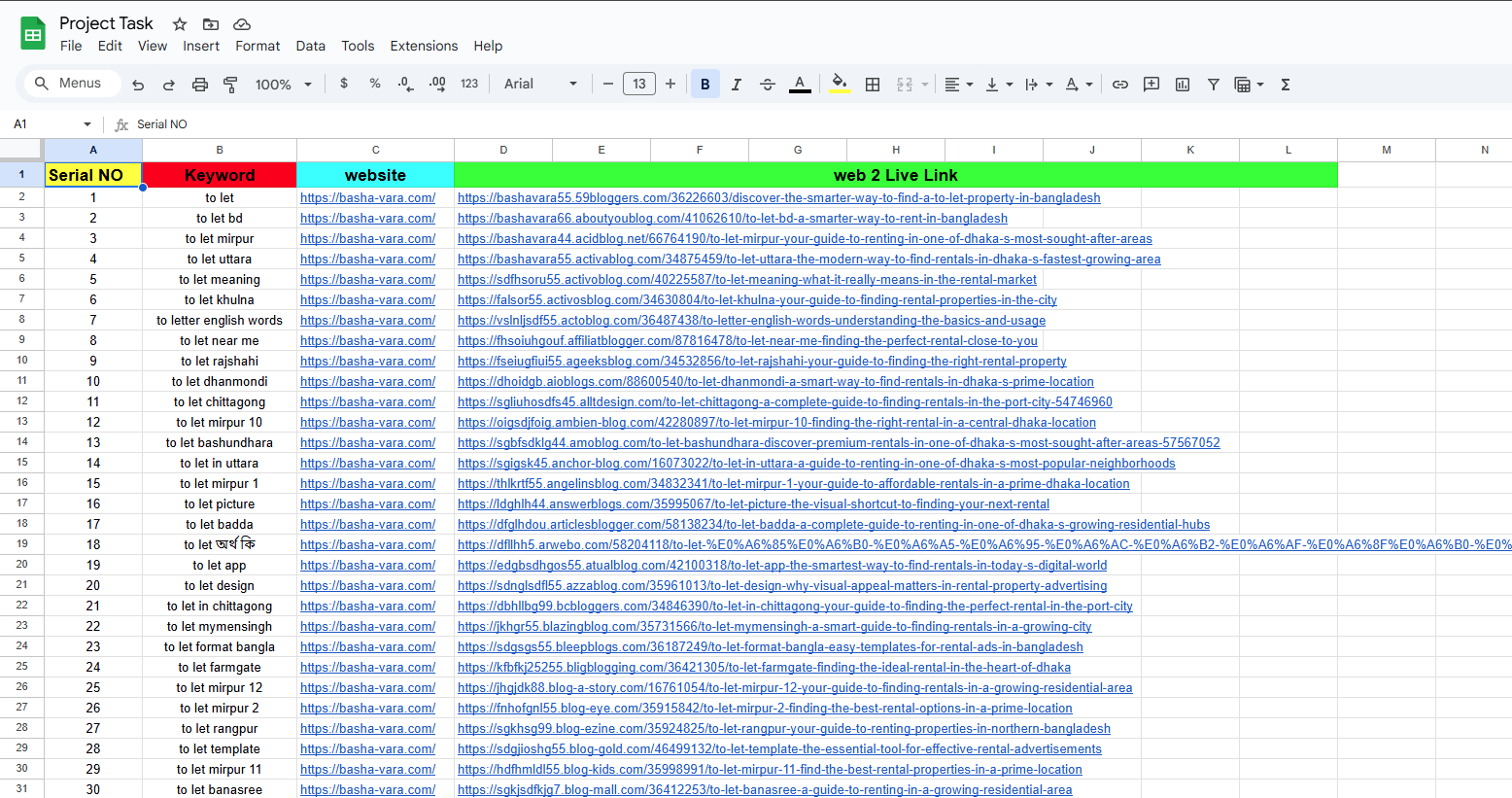1512x798 pixels.
Task: Open the Format menu
Action: pyautogui.click(x=258, y=46)
